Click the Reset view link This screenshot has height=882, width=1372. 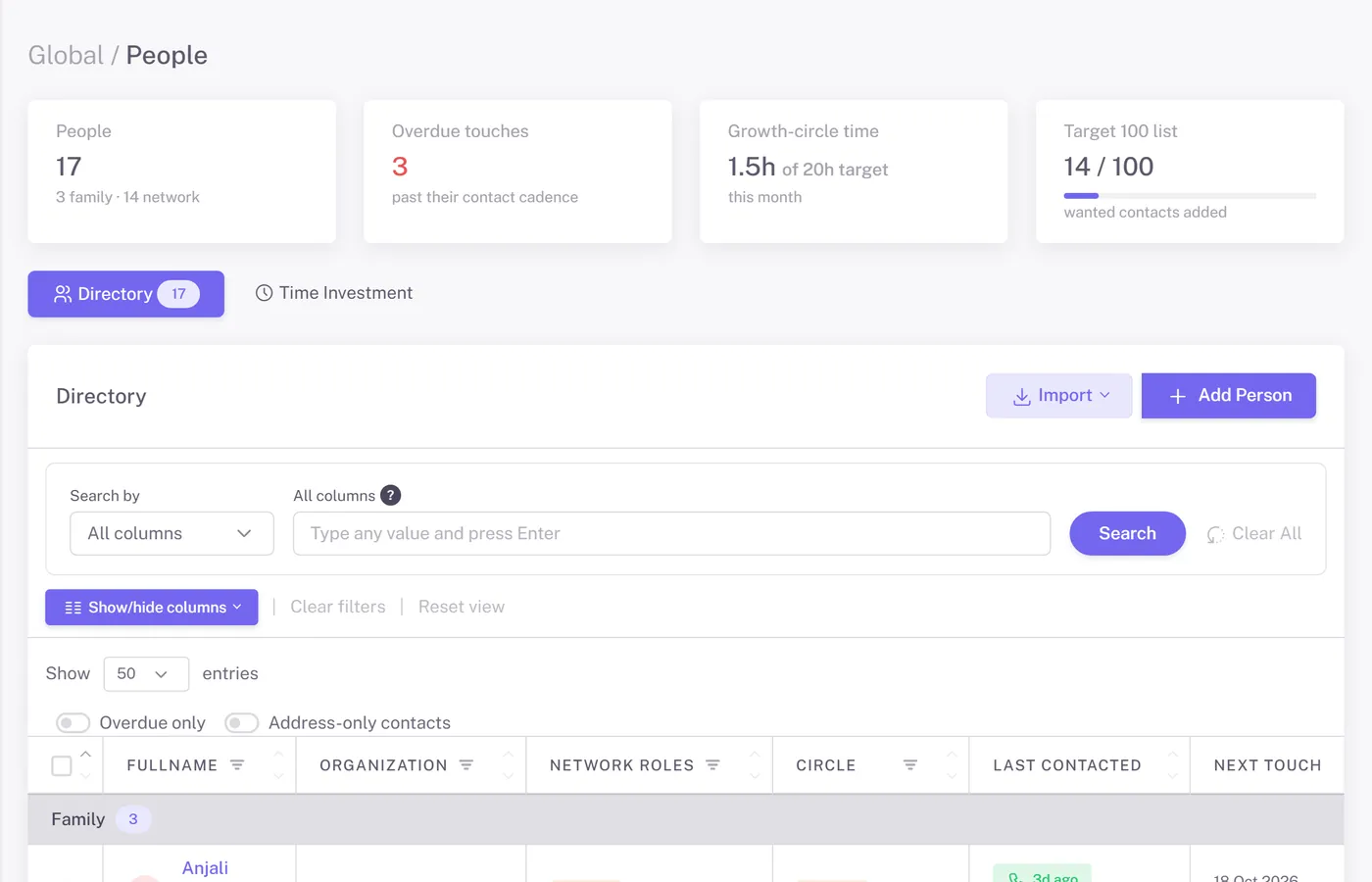pos(462,607)
